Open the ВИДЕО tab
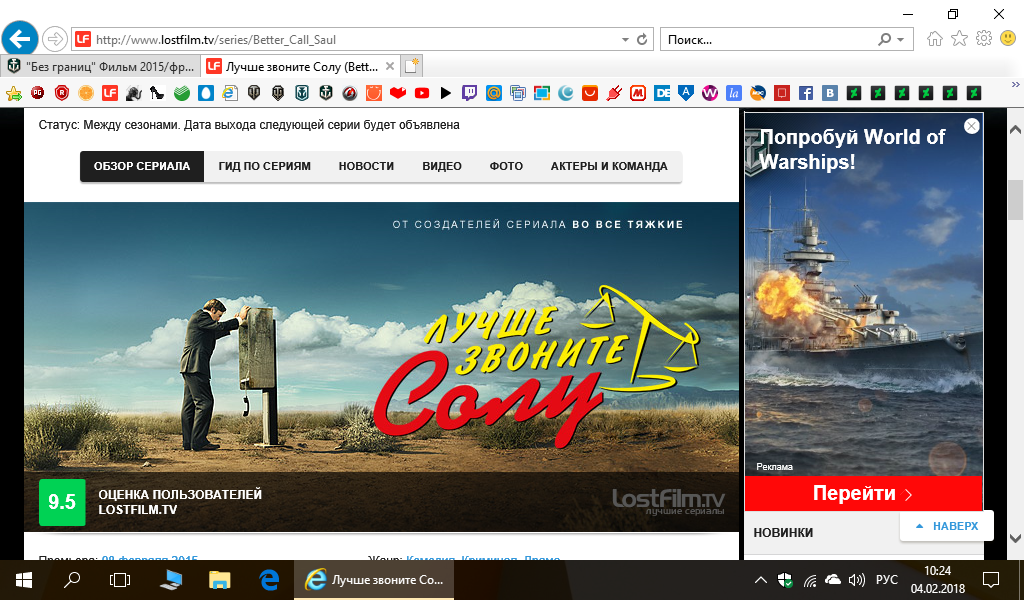The width and height of the screenshot is (1024, 600). tap(442, 166)
